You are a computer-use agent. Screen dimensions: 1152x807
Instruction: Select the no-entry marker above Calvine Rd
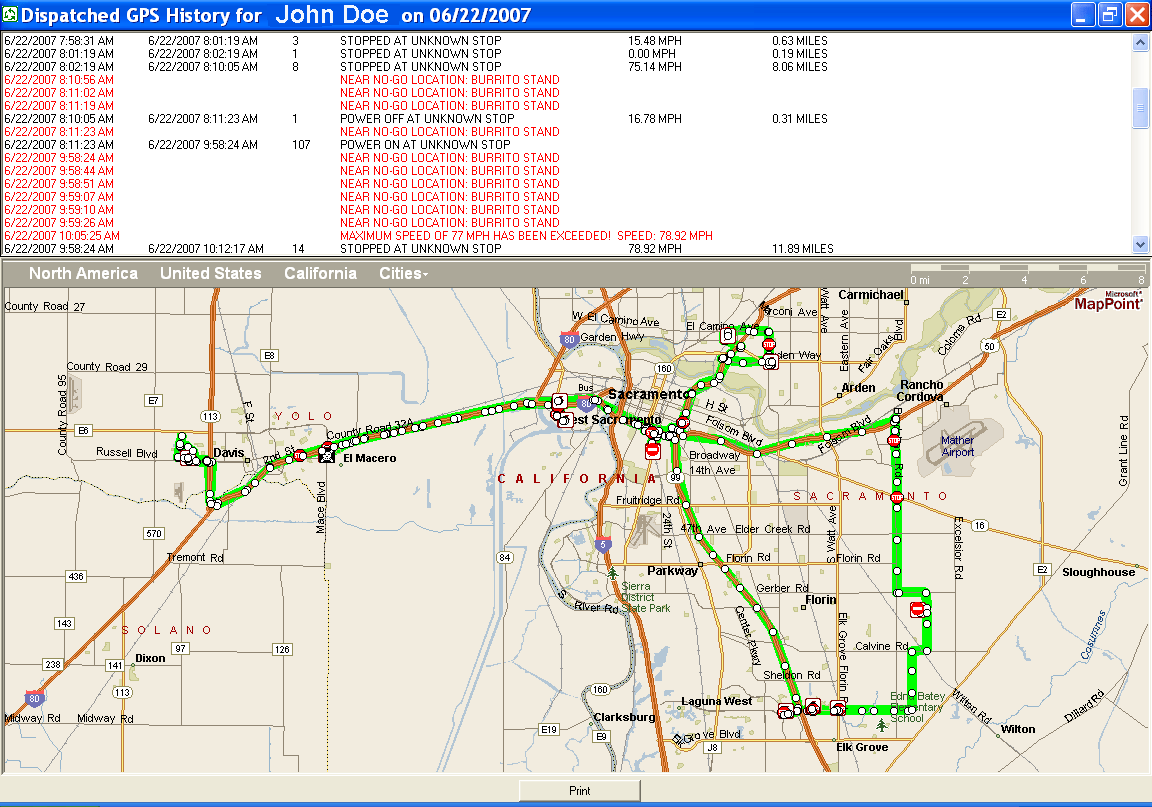tap(917, 609)
